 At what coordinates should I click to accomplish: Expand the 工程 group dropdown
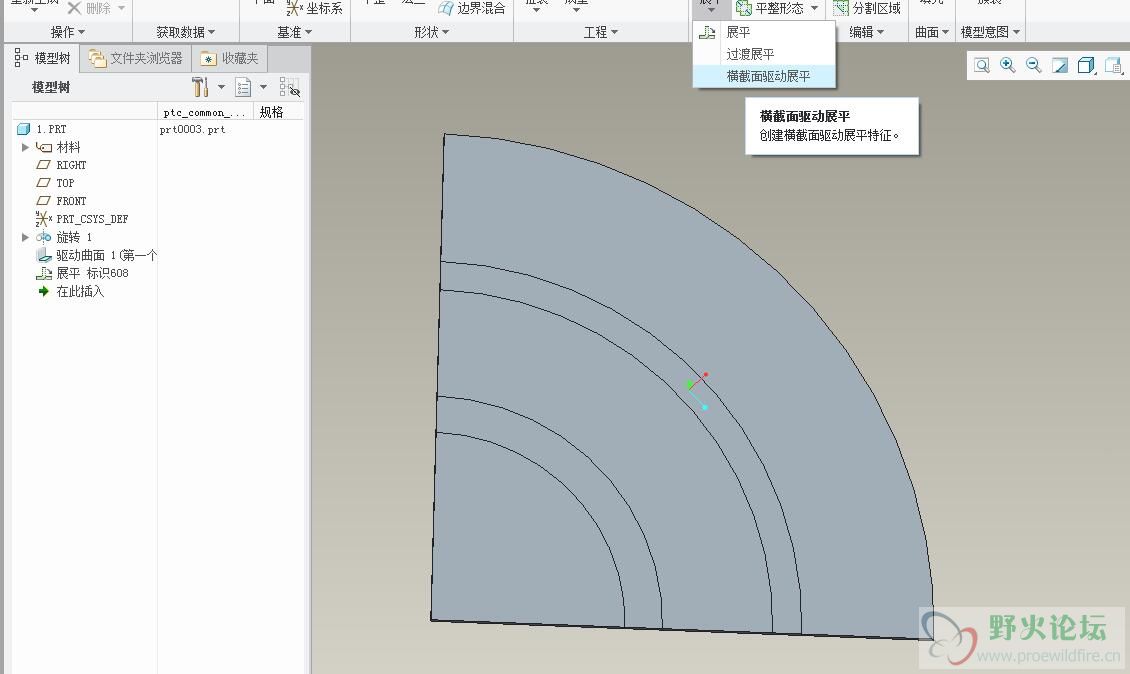(x=600, y=32)
